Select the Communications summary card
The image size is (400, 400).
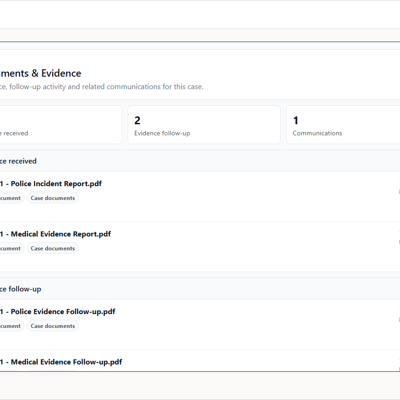tap(343, 125)
